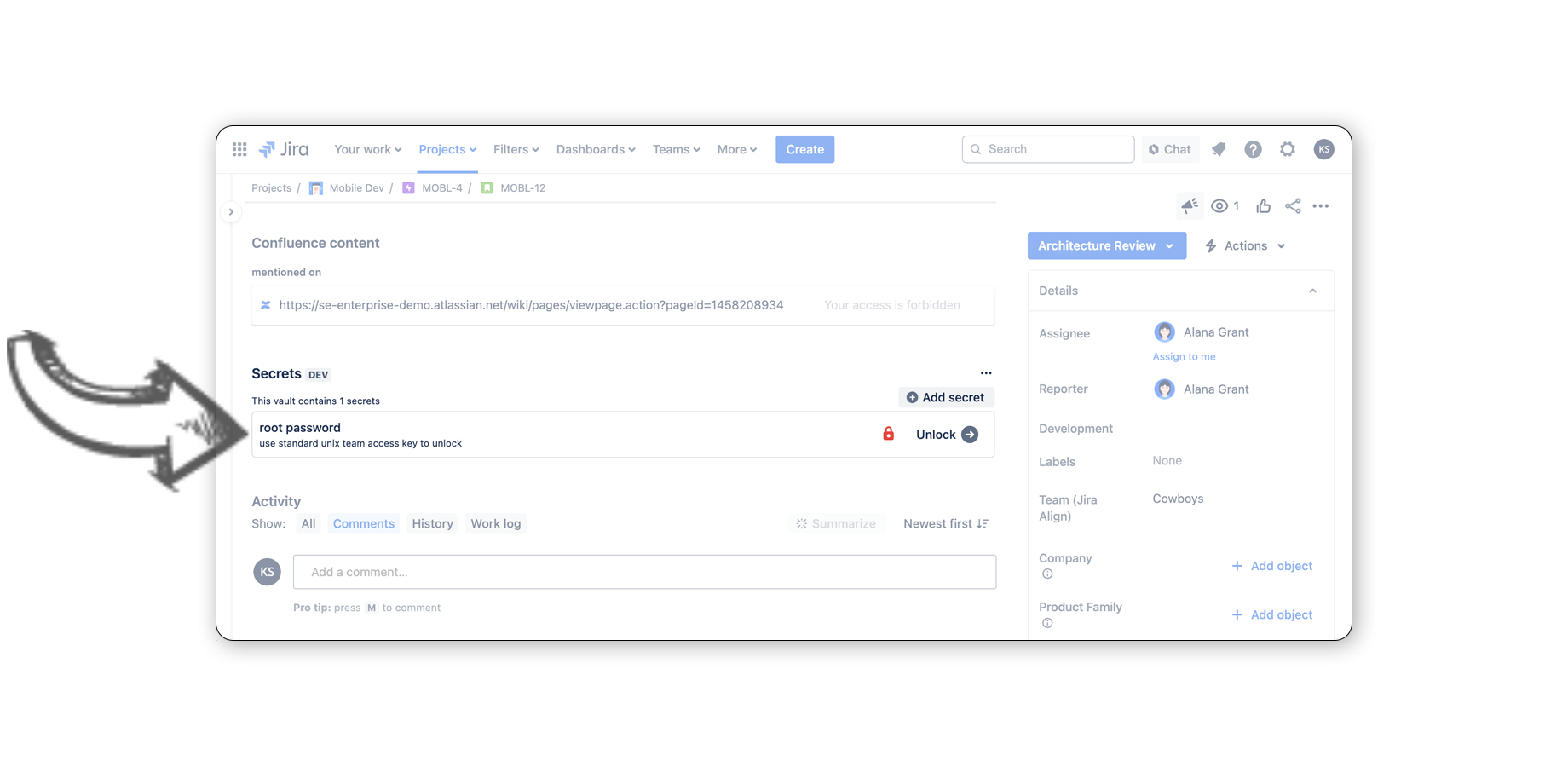Open the Secrets panel ellipsis menu
The width and height of the screenshot is (1568, 767).
click(986, 373)
